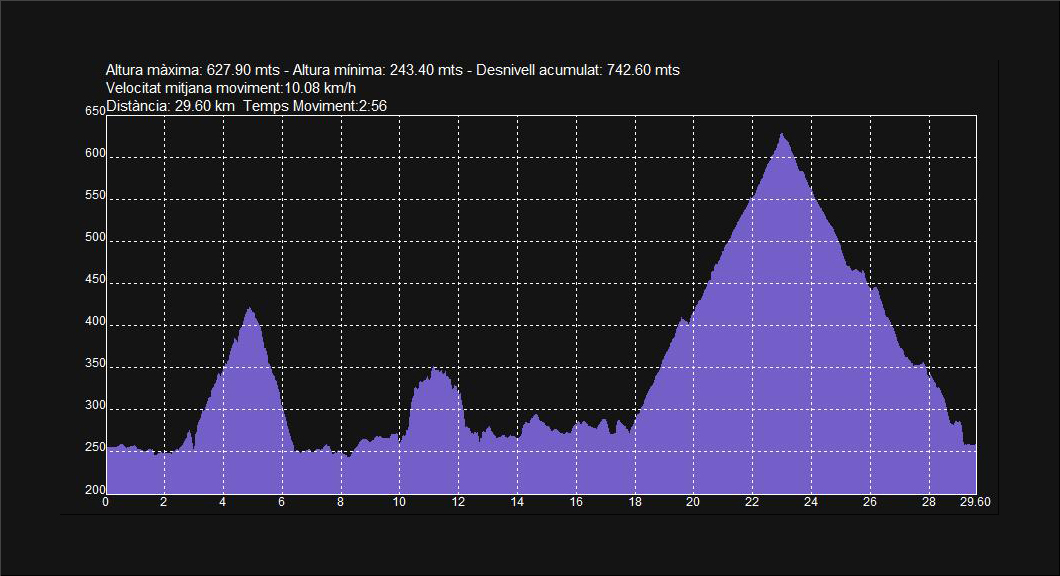Click the 24 km distance axis label

tap(811, 502)
